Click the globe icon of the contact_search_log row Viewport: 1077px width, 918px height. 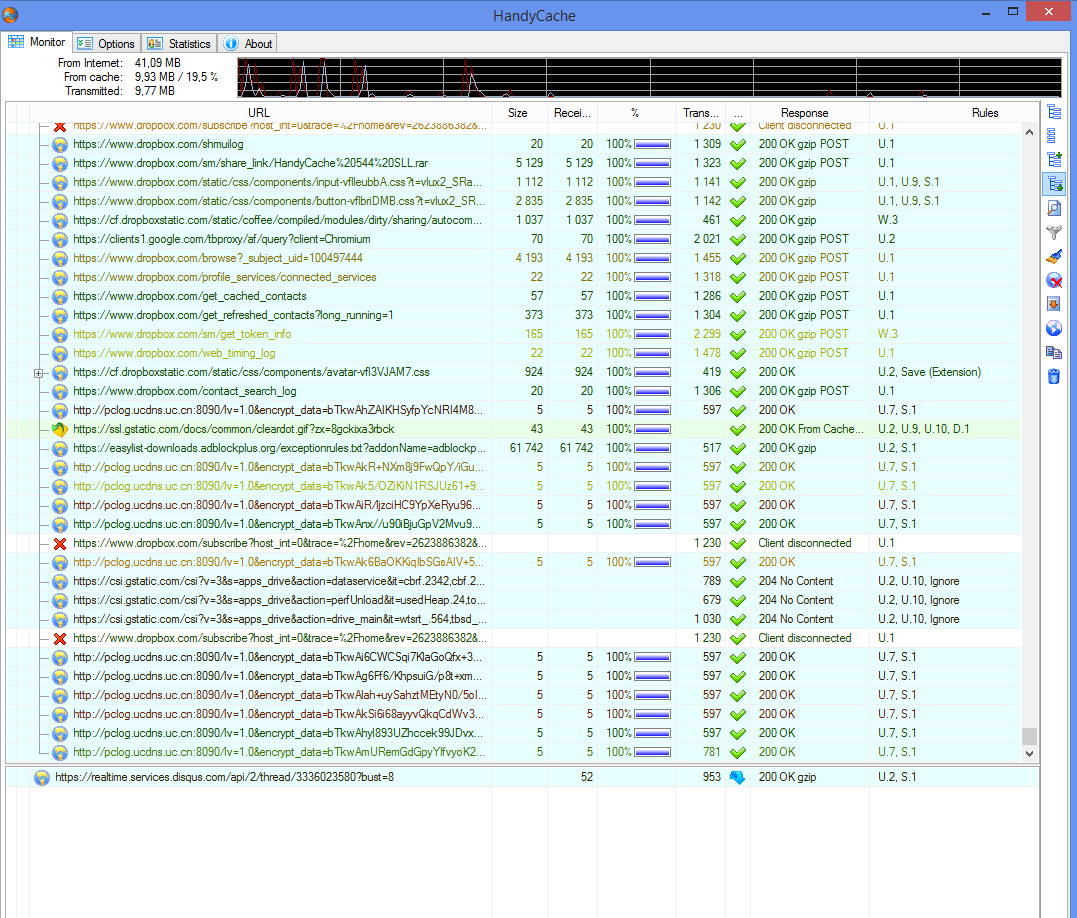click(60, 391)
